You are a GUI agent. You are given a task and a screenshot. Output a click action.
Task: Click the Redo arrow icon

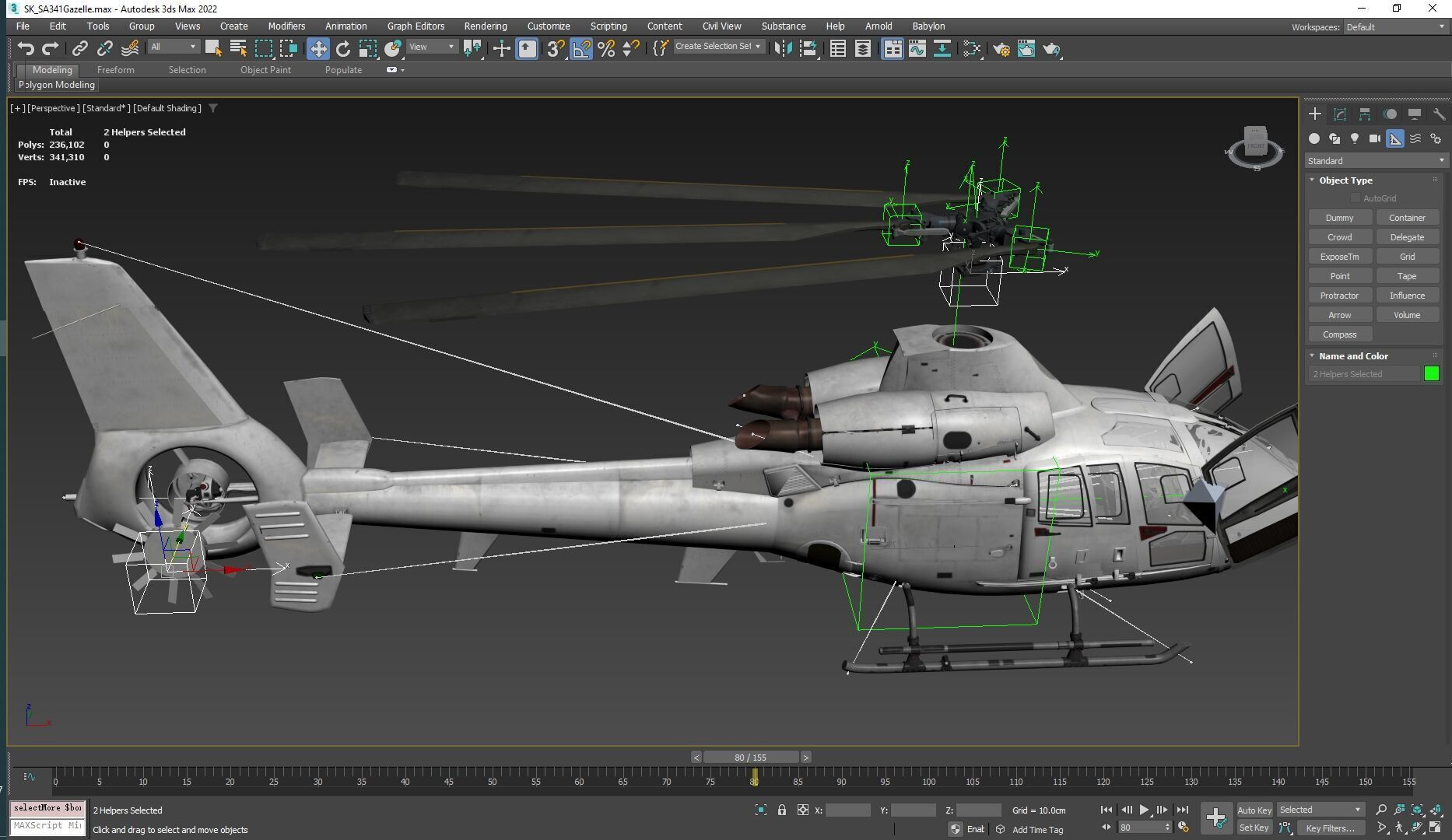click(51, 49)
